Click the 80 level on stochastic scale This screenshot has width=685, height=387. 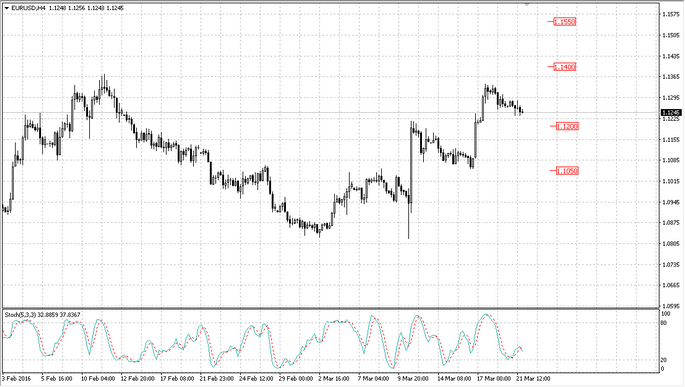pos(664,323)
